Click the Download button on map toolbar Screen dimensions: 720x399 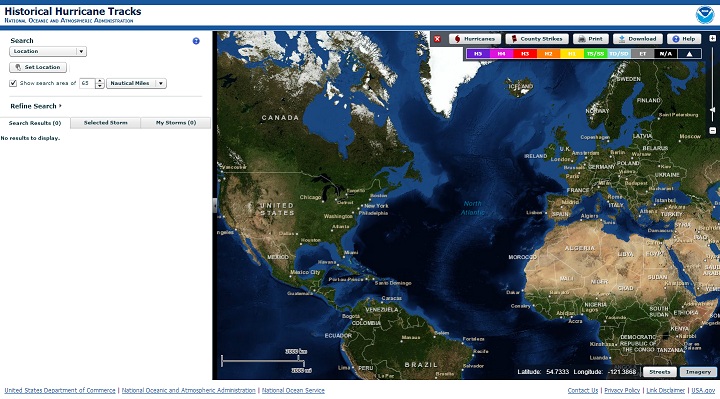pyautogui.click(x=638, y=39)
